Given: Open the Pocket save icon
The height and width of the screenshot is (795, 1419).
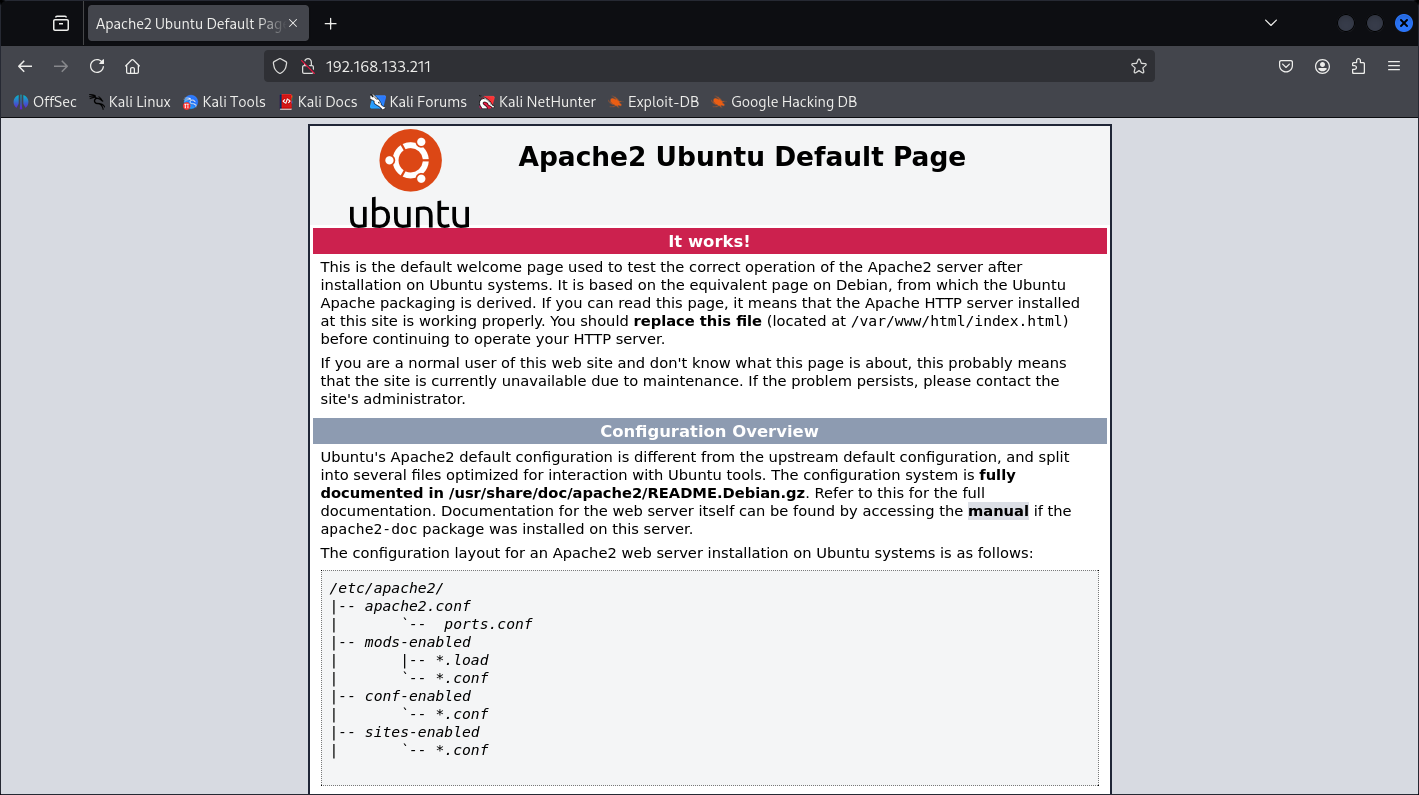Looking at the screenshot, I should pos(1286,66).
